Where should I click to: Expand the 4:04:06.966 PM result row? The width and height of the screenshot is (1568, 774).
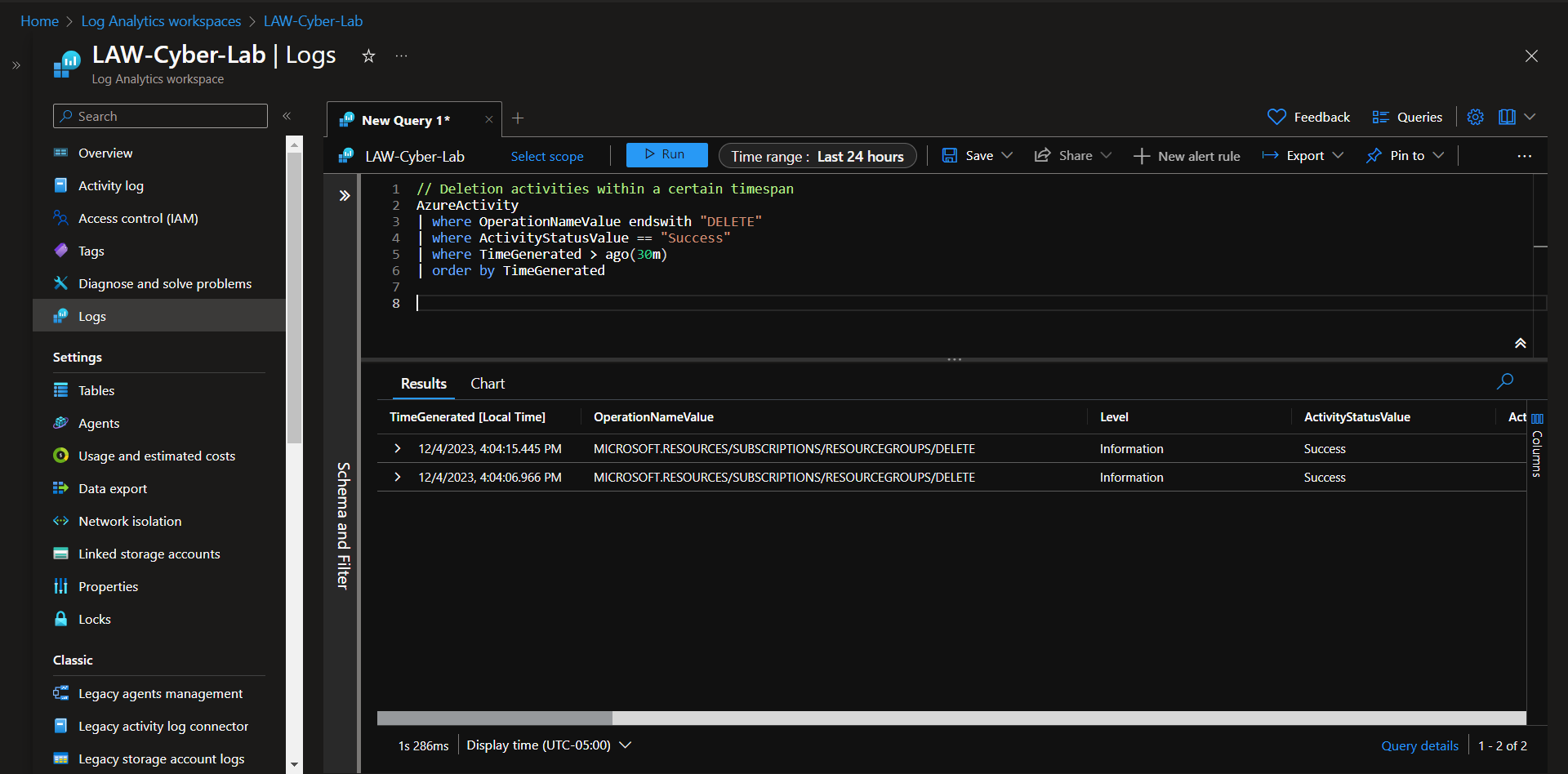[x=398, y=477]
